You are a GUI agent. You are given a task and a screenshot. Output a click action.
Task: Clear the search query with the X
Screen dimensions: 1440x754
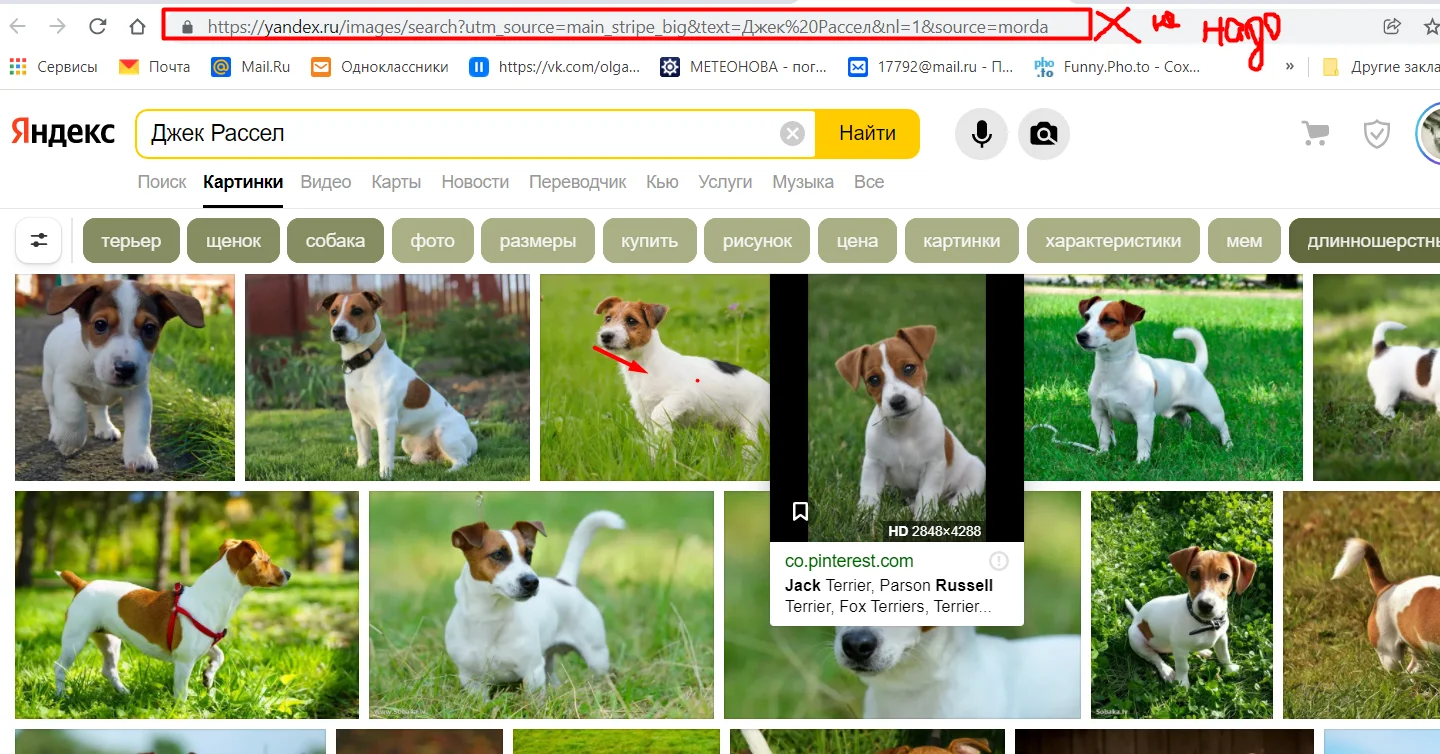click(x=793, y=133)
